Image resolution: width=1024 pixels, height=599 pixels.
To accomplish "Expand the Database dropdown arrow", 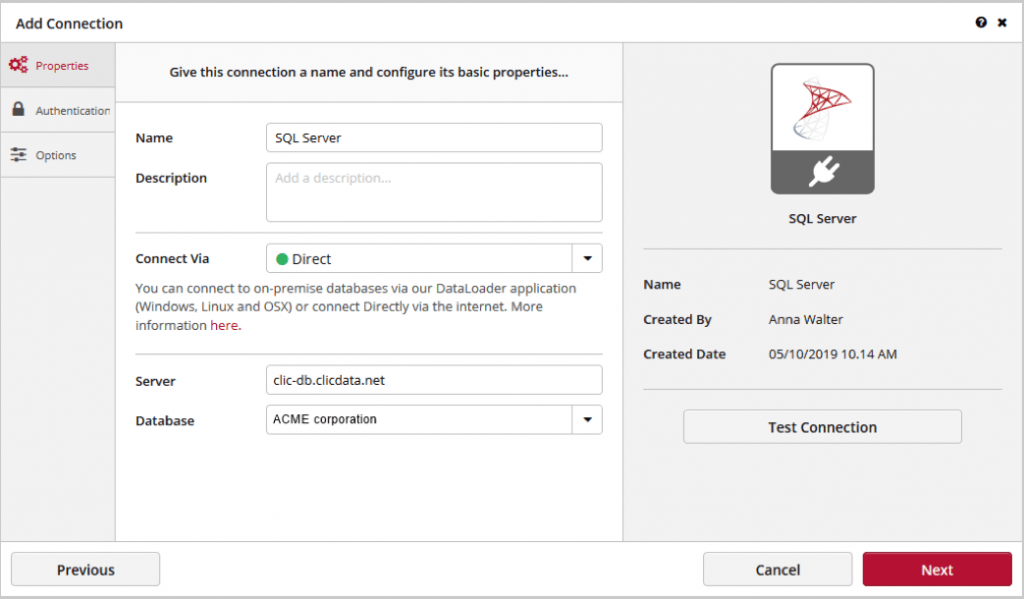I will 587,419.
